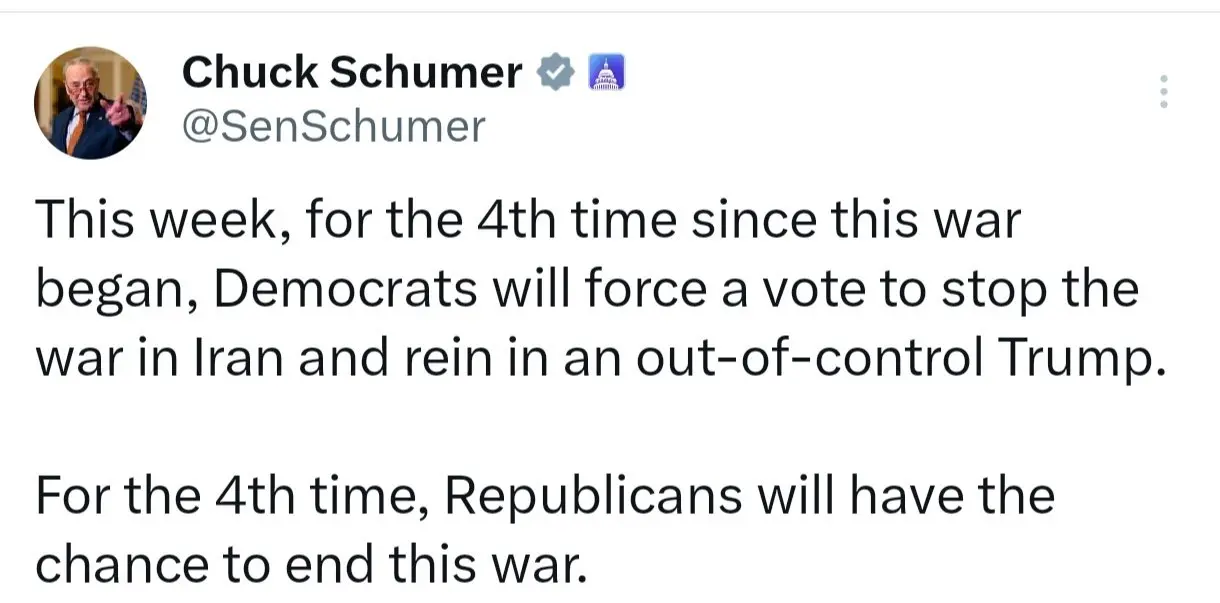Screen dimensions: 1220x603
Task: Click the blue verified checkmark badge
Action: click(x=556, y=73)
